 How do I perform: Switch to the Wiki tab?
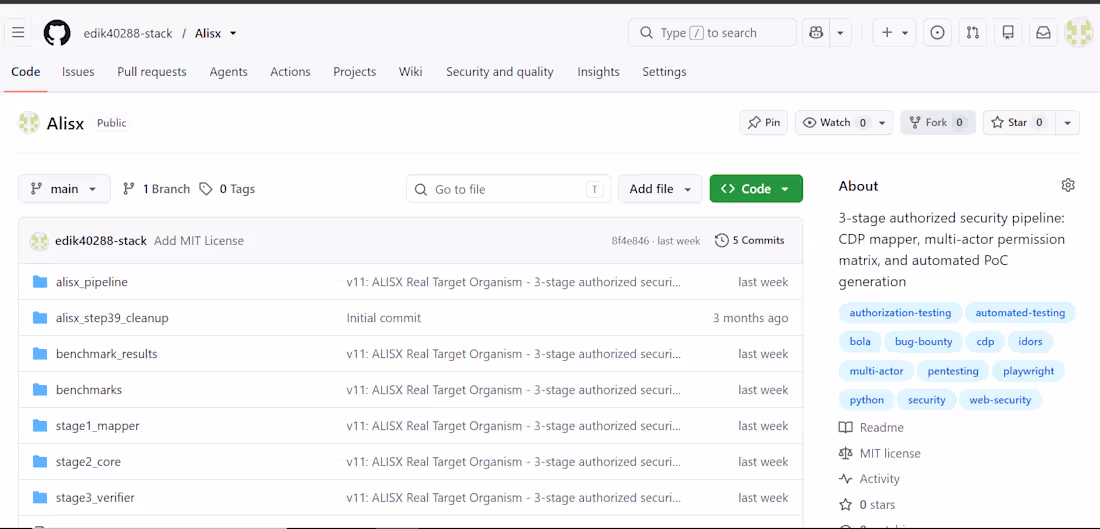tap(410, 72)
